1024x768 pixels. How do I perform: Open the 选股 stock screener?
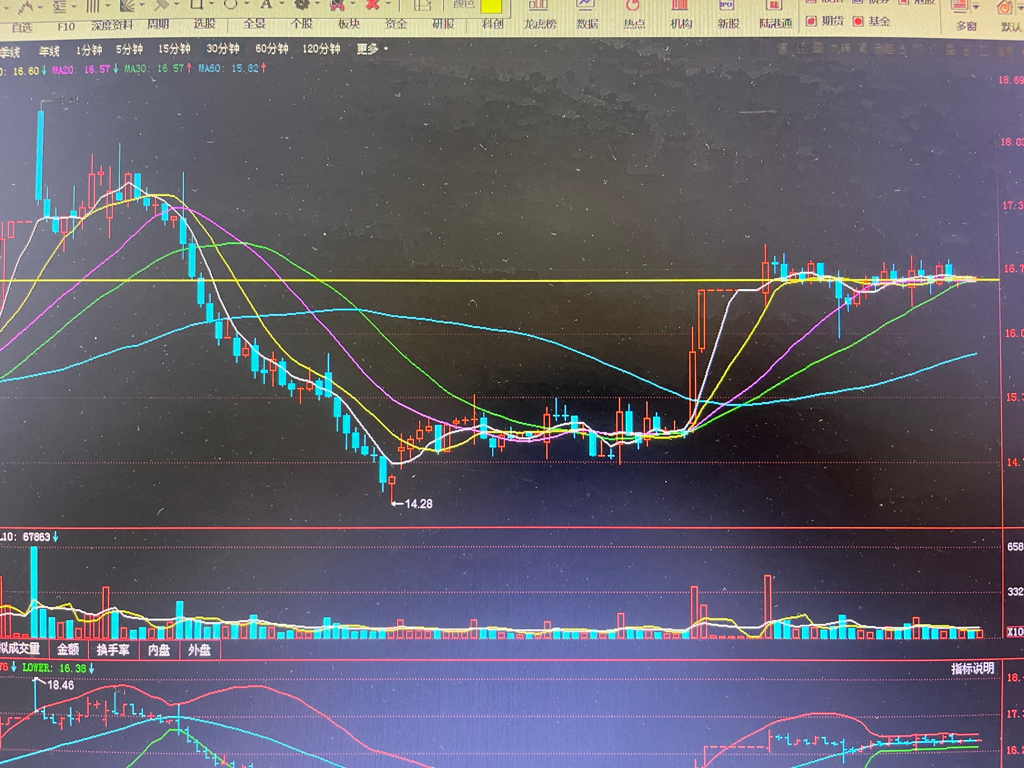[x=204, y=24]
